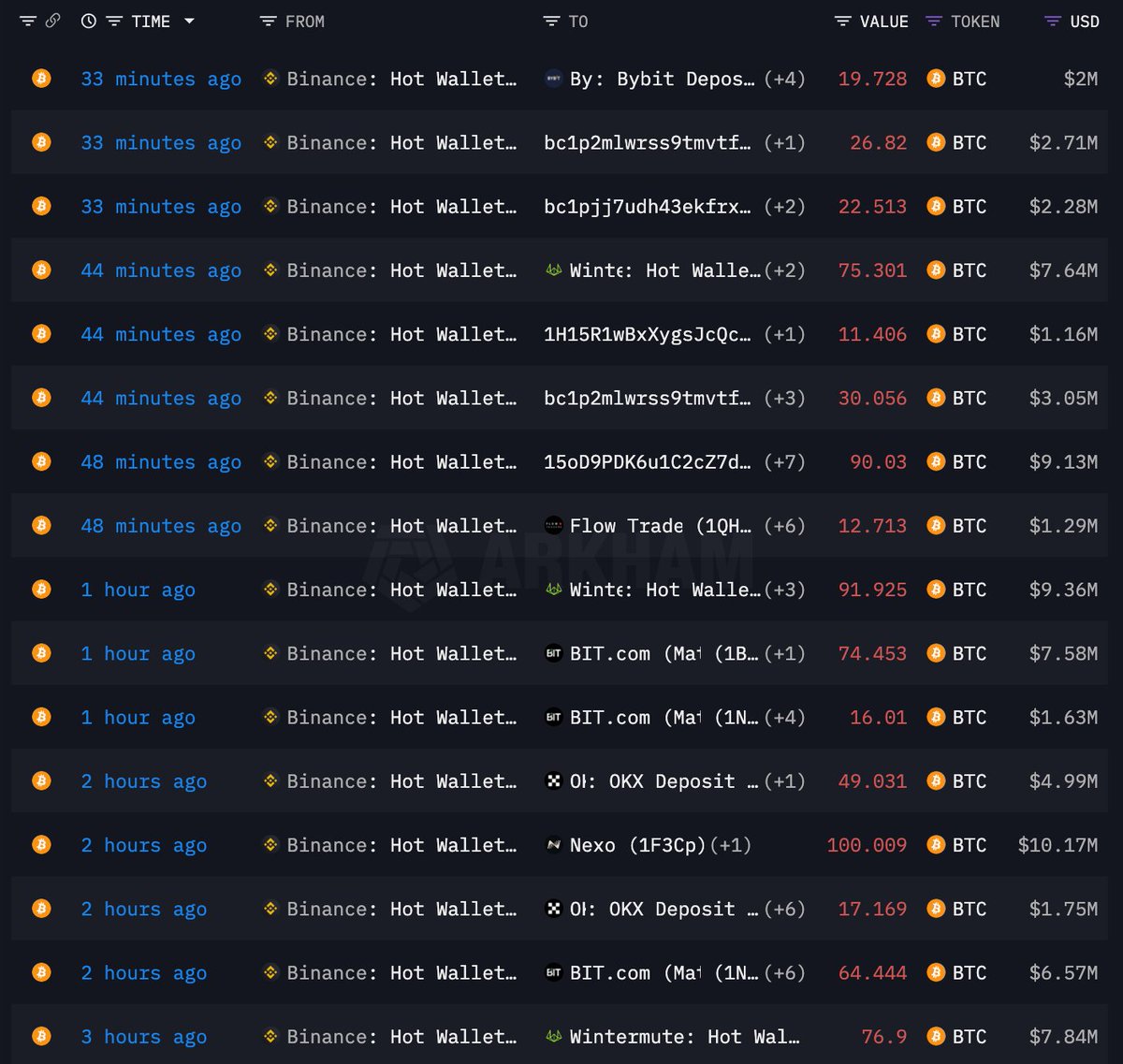
Task: Expand (+1) recipients in the 26.82 BTC row
Action: pyautogui.click(x=784, y=142)
